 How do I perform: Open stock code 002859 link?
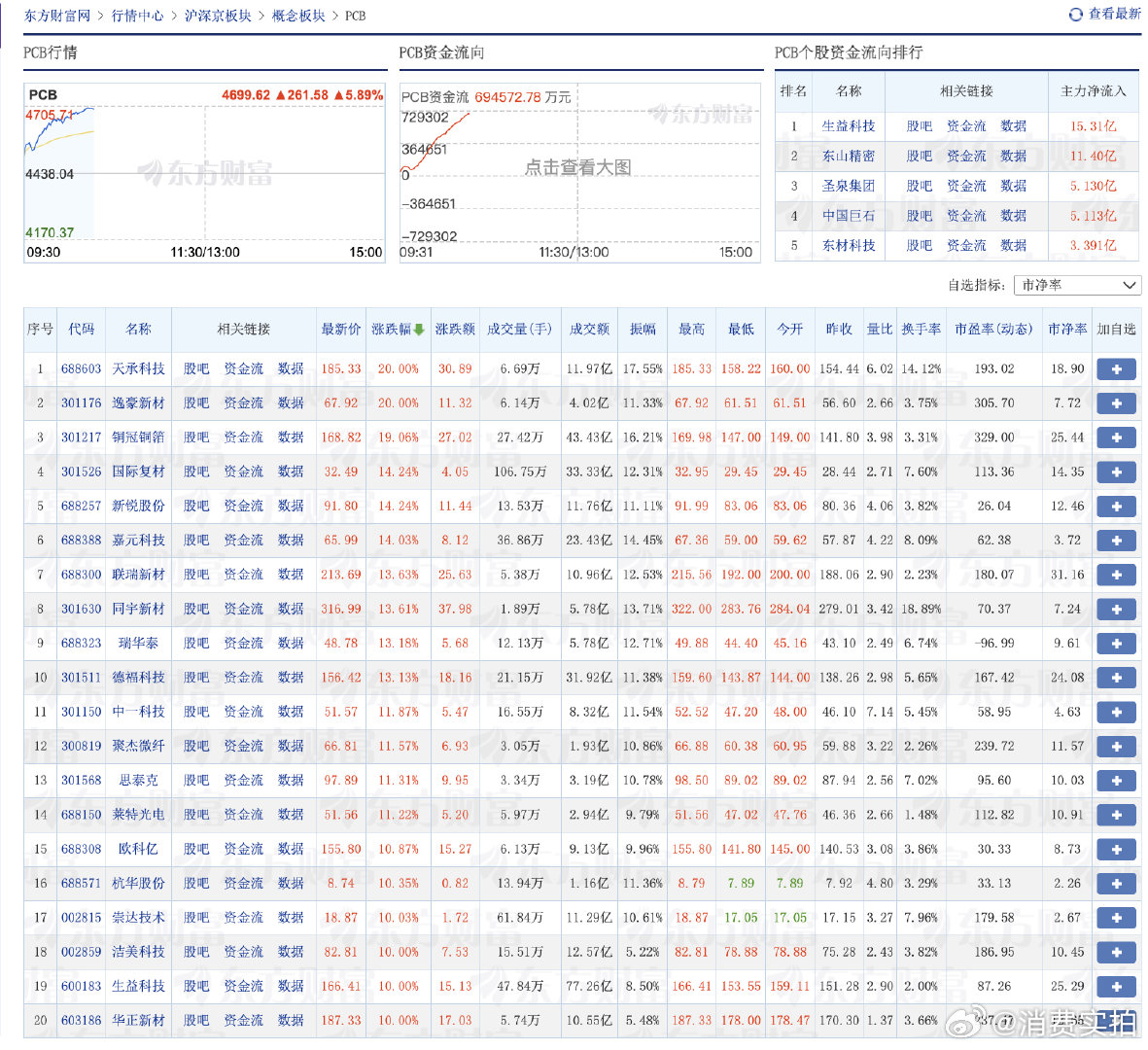[81, 952]
